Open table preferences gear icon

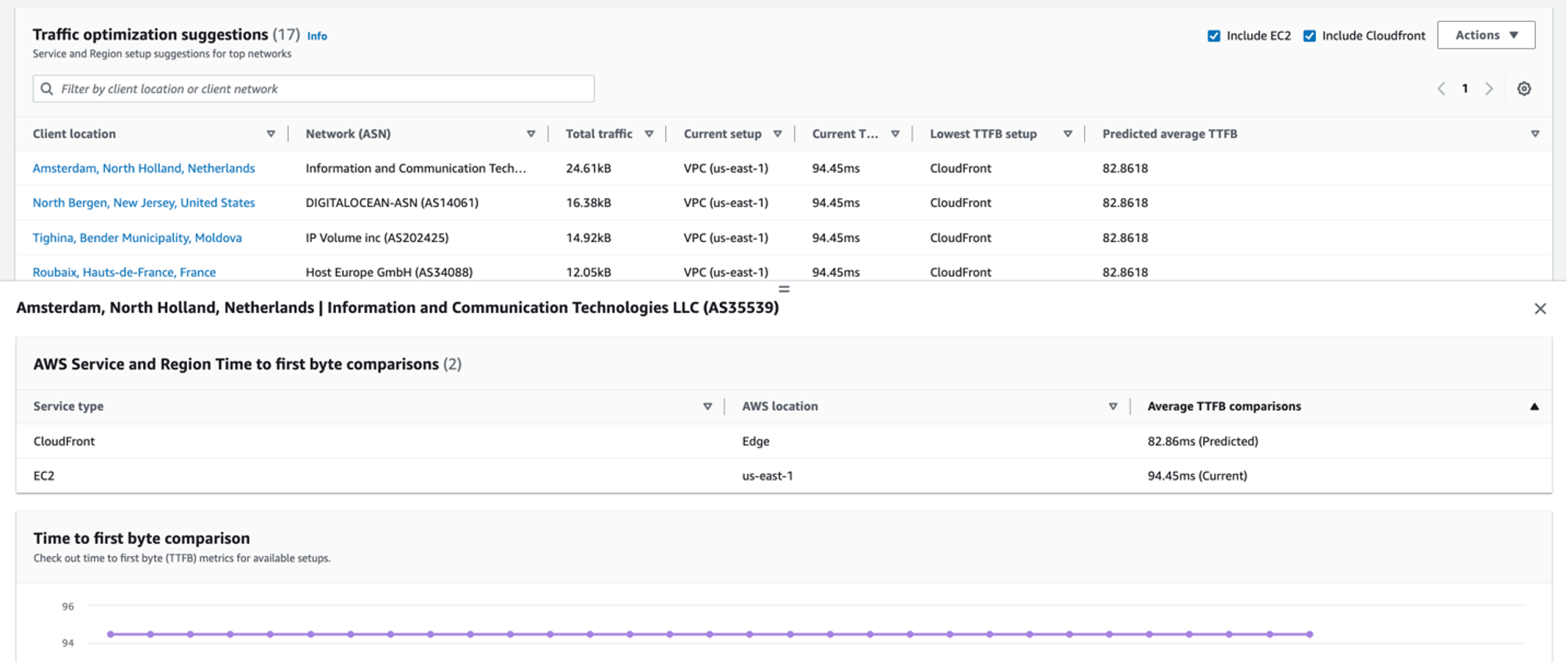click(1523, 88)
